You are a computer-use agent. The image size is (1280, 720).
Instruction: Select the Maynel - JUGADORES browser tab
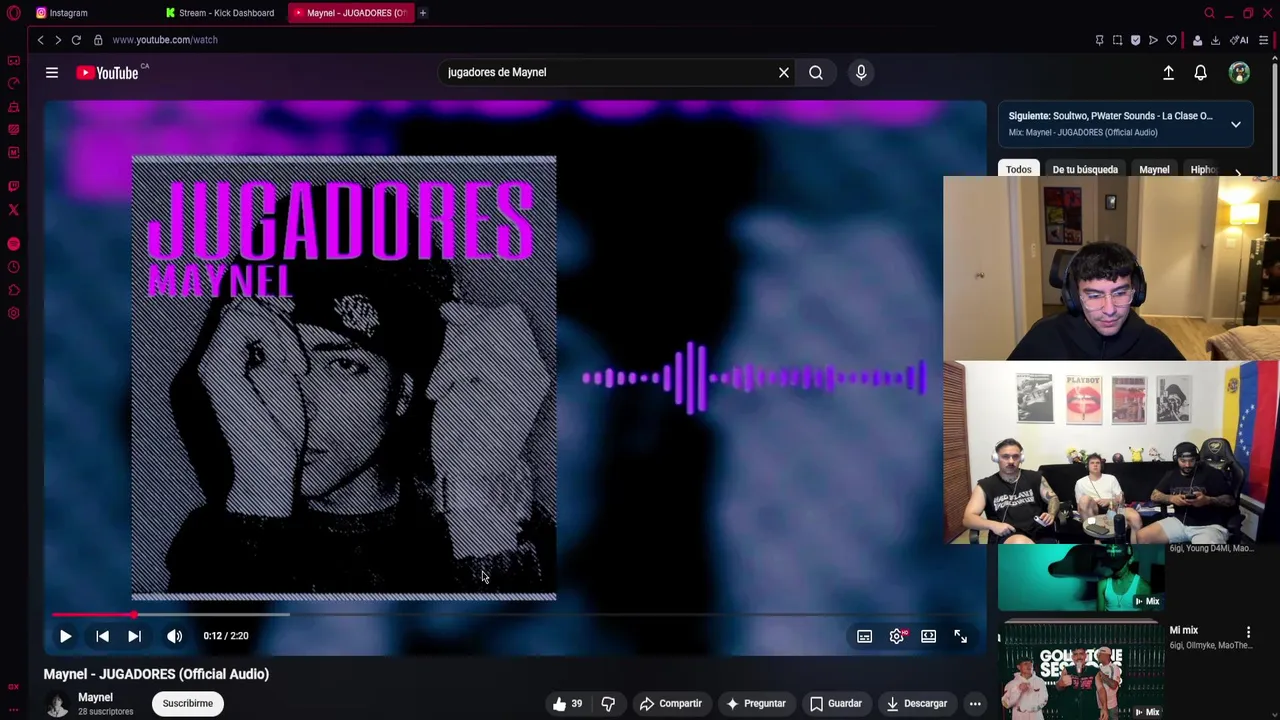point(350,13)
